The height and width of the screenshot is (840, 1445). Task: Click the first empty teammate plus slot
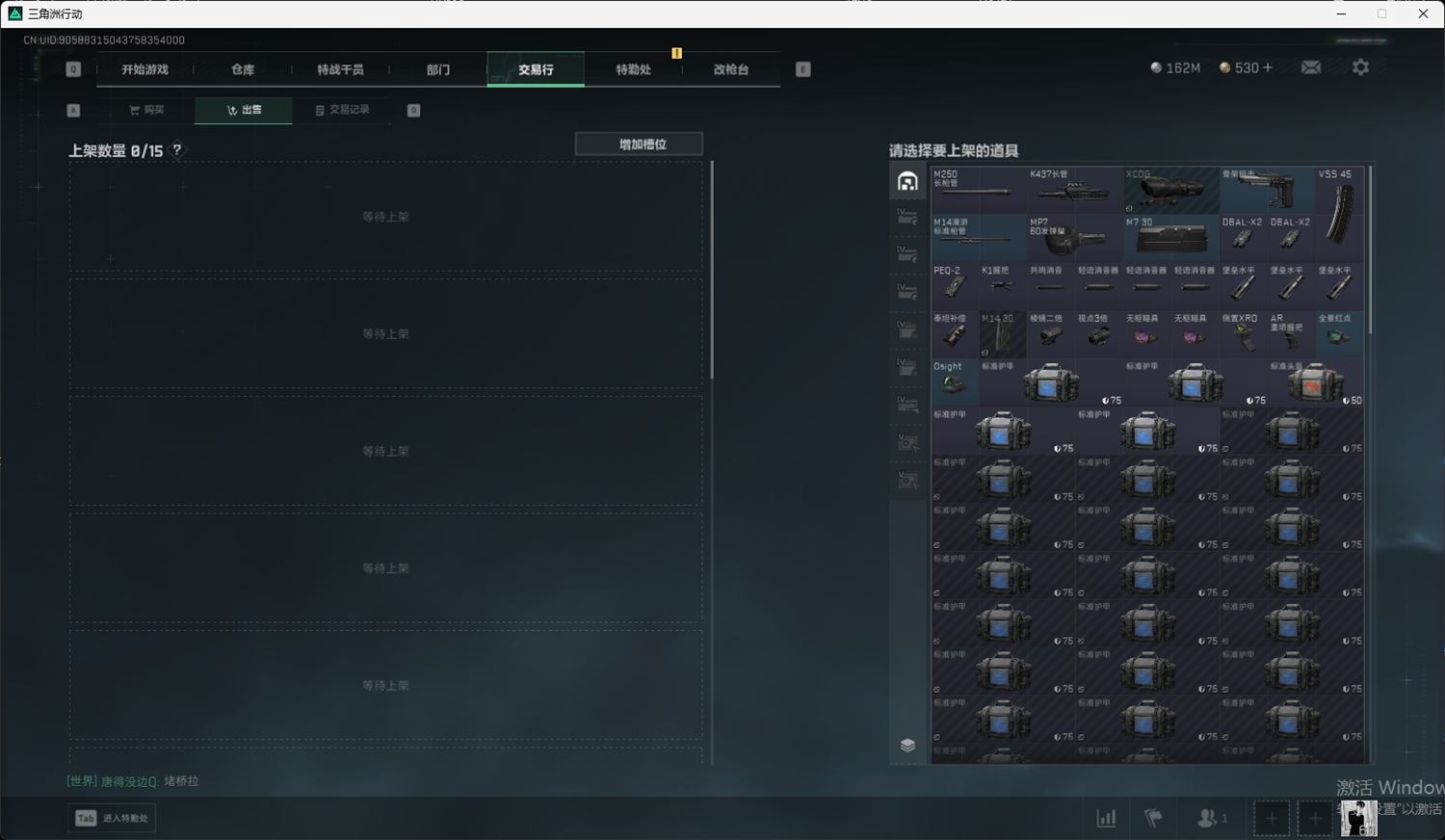(x=1271, y=818)
